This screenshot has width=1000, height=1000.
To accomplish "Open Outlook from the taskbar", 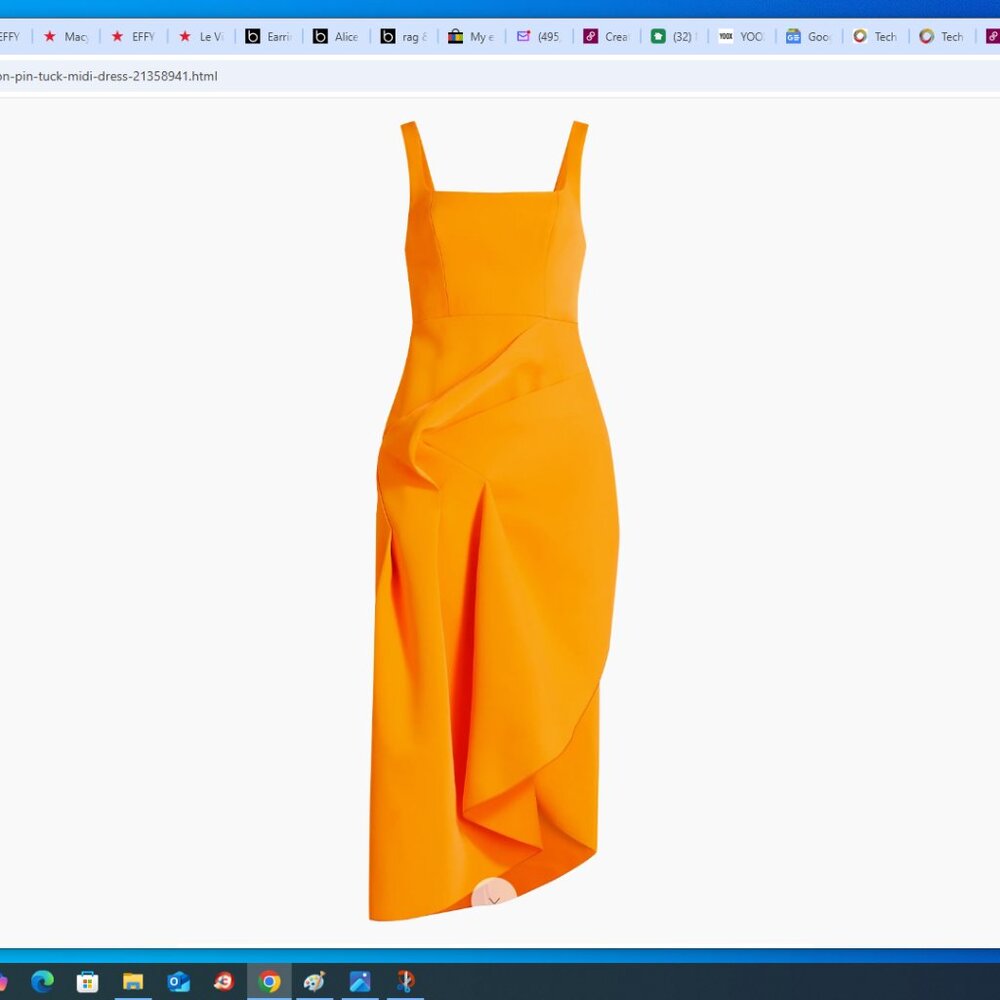I will [177, 981].
